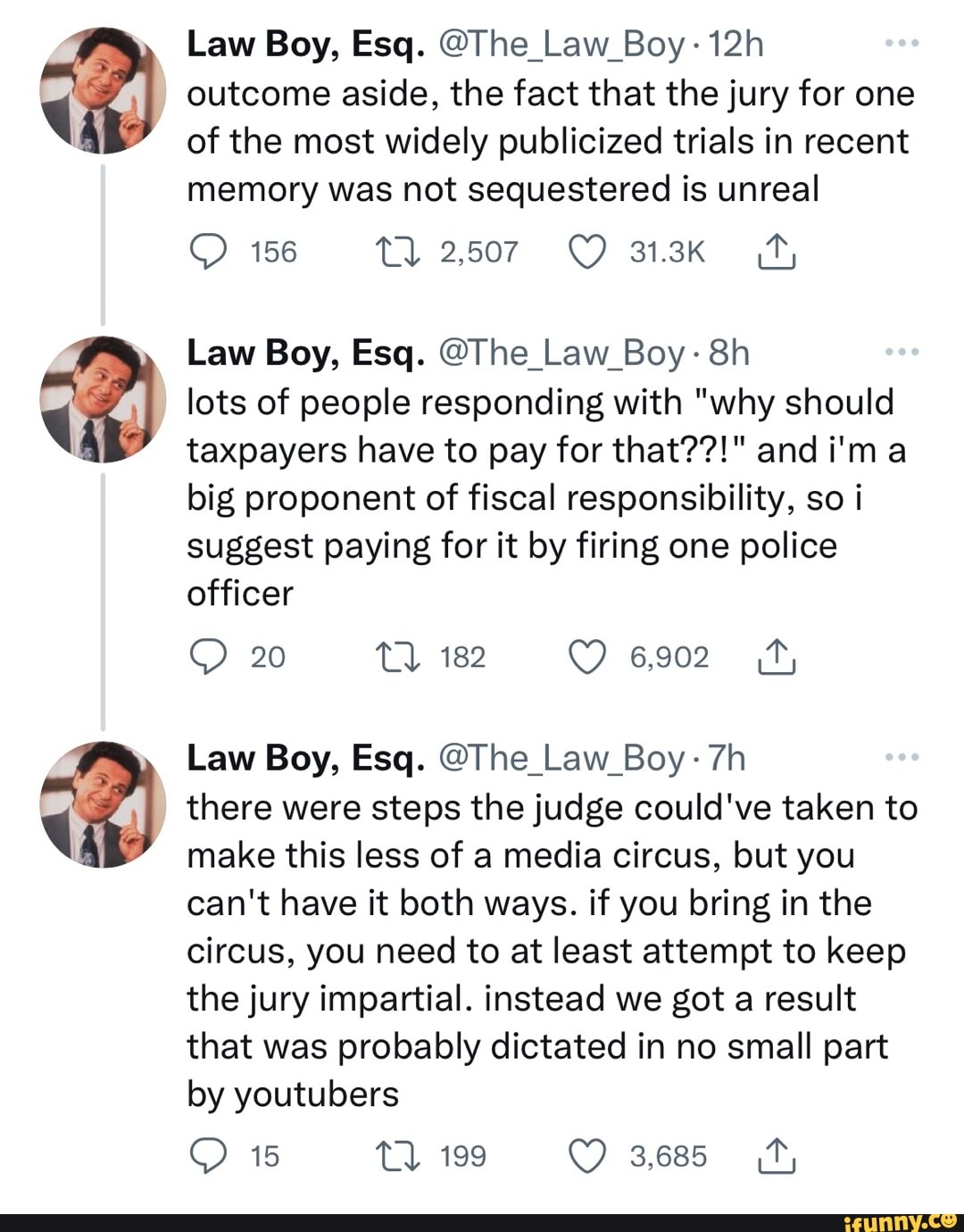Viewport: 964px width, 1232px height.
Task: Like the tweet with 3,685 likes
Action: coord(586,1156)
